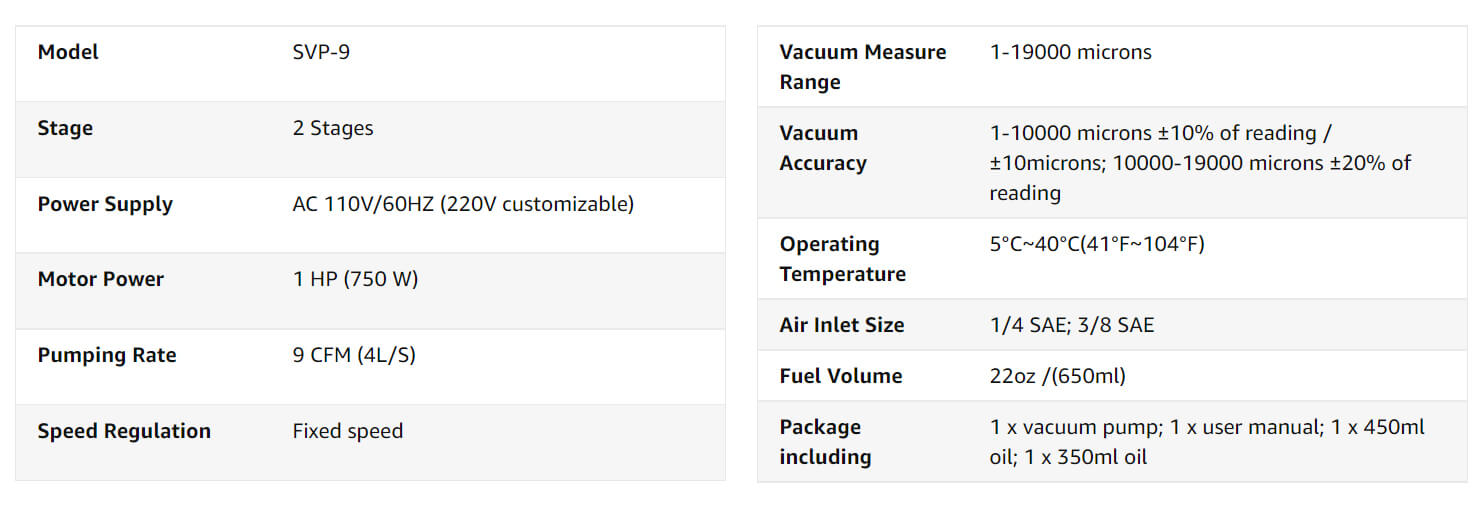
Task: Click the "Model" row label
Action: (68, 52)
